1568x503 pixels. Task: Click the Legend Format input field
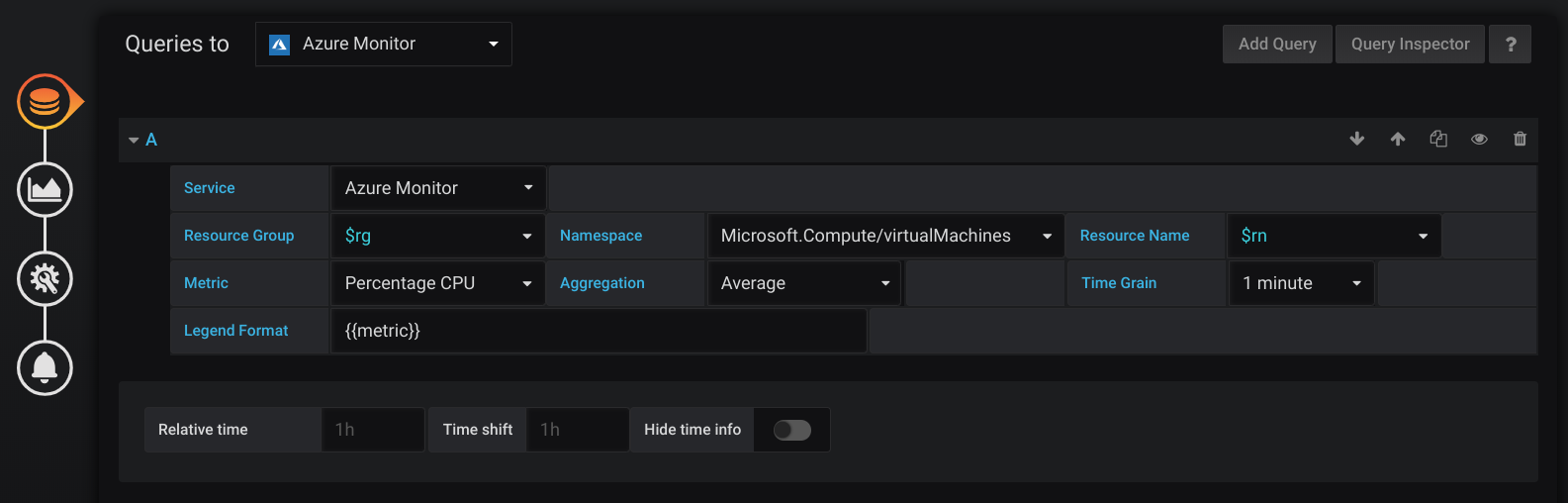[599, 331]
